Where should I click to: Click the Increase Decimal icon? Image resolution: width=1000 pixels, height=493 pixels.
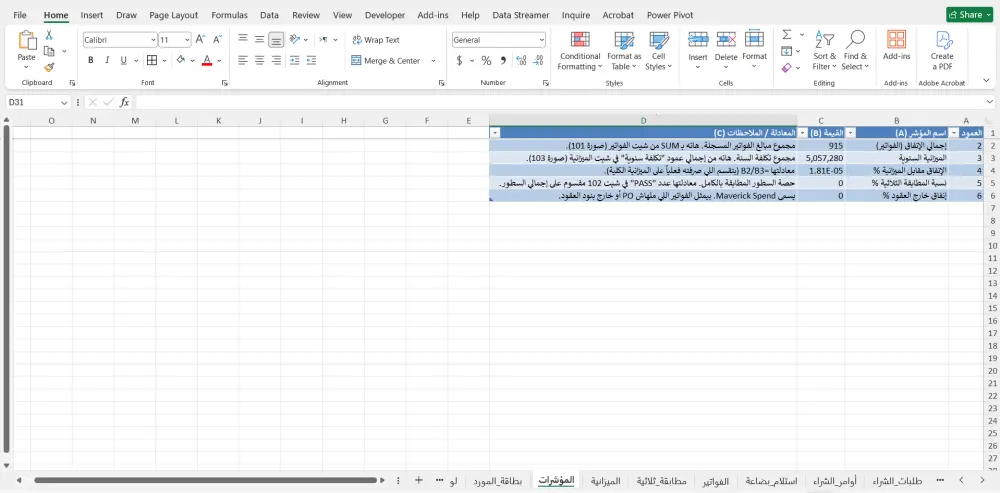pyautogui.click(x=521, y=61)
